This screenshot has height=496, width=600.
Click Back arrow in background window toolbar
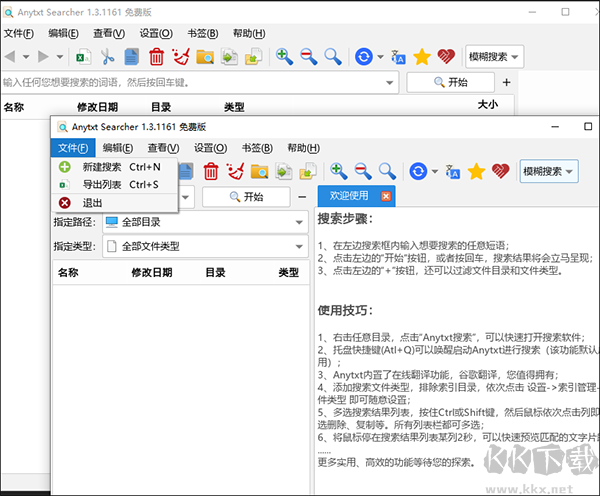tap(10, 57)
